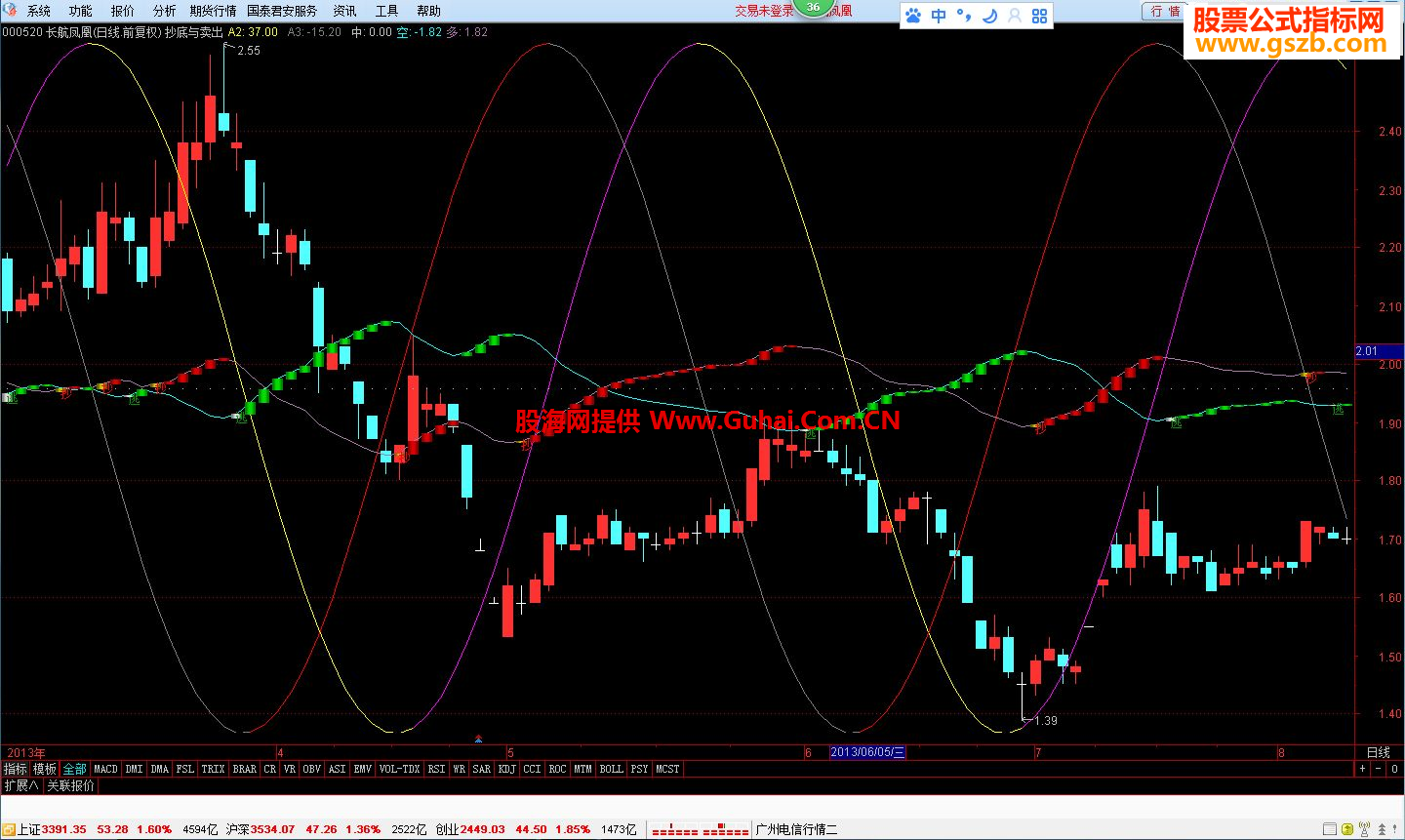Viewport: 1405px width, 840px height.
Task: Click the green 36 badge circle
Action: pos(813,7)
